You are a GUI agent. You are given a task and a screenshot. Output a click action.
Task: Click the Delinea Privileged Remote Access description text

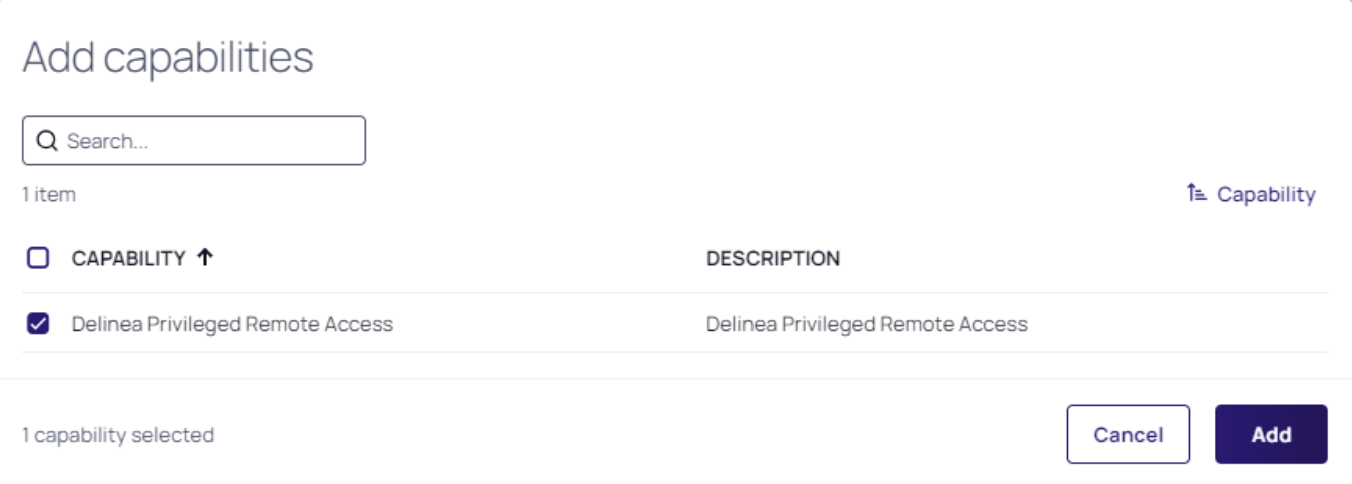[866, 324]
